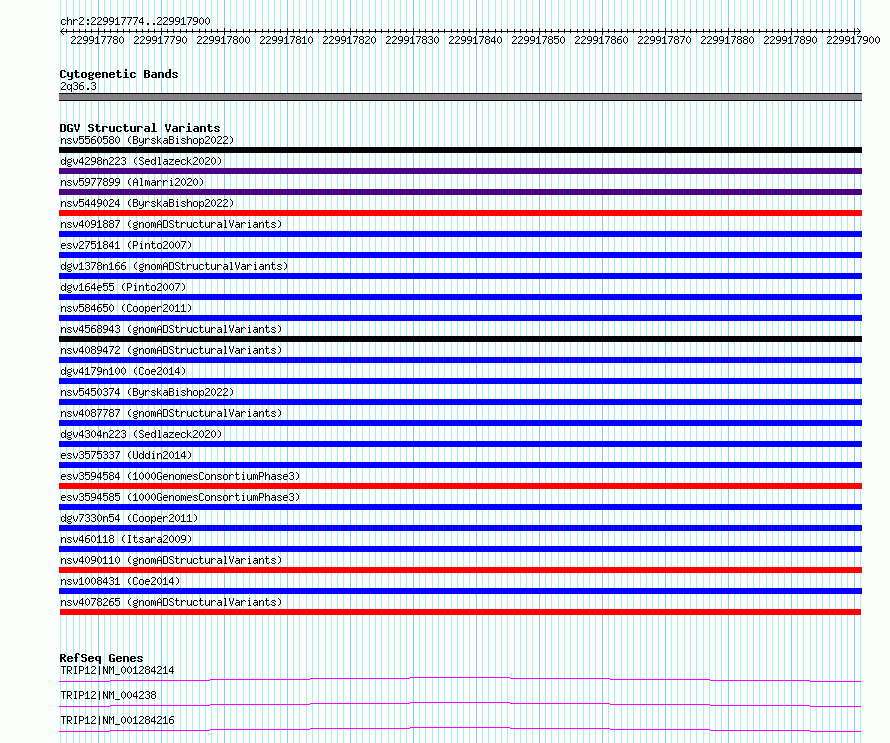The image size is (890, 743).
Task: Open variant nsv4090110 (gnomADStructuralVariants)
Action: (171, 560)
